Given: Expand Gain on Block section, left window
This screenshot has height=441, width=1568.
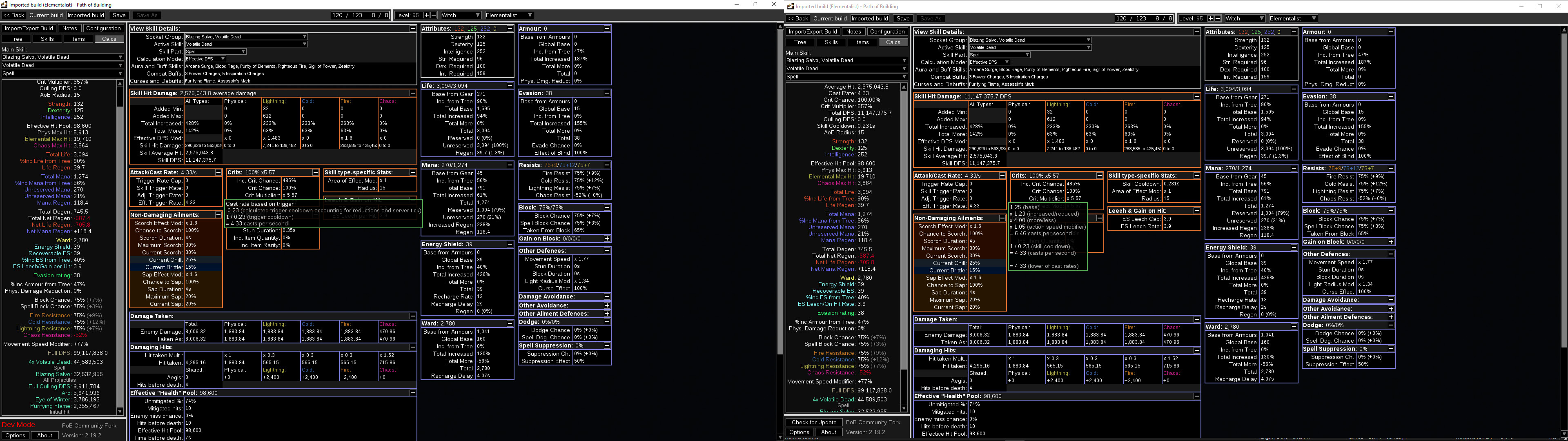Looking at the screenshot, I should coord(607,239).
